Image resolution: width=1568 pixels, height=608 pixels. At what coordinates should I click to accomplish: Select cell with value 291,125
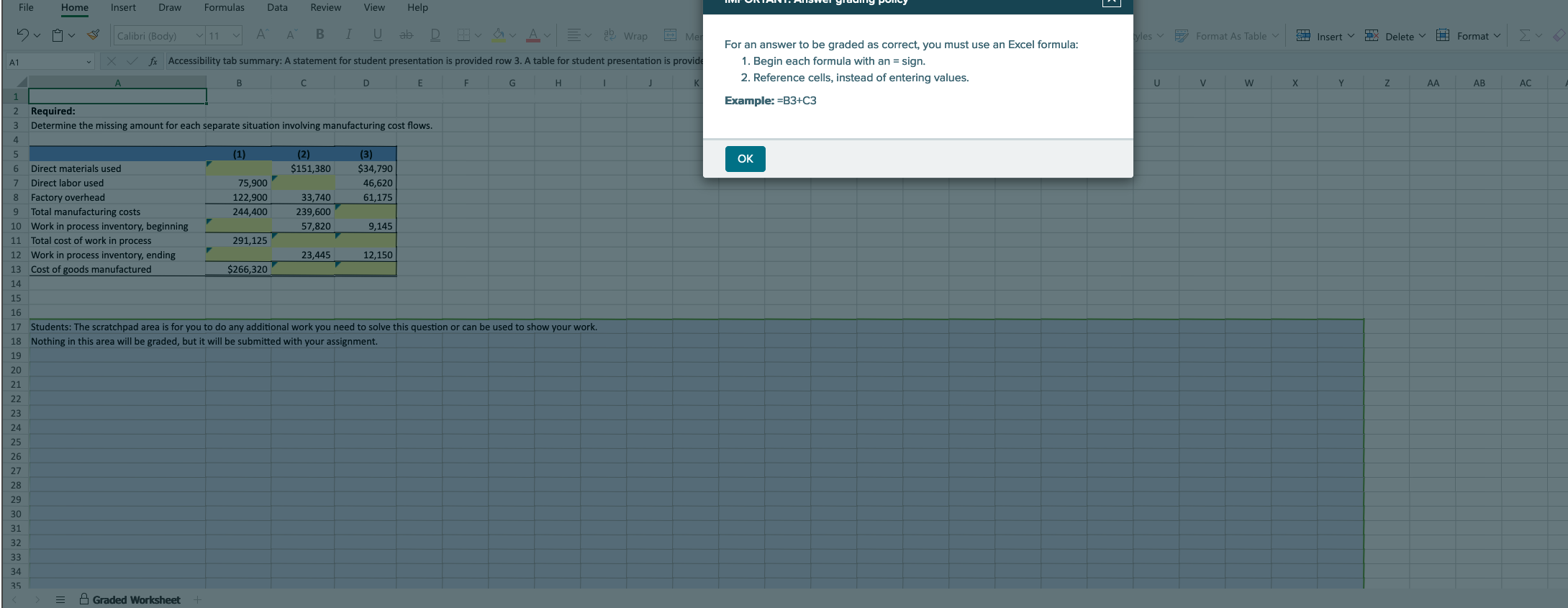(x=239, y=240)
